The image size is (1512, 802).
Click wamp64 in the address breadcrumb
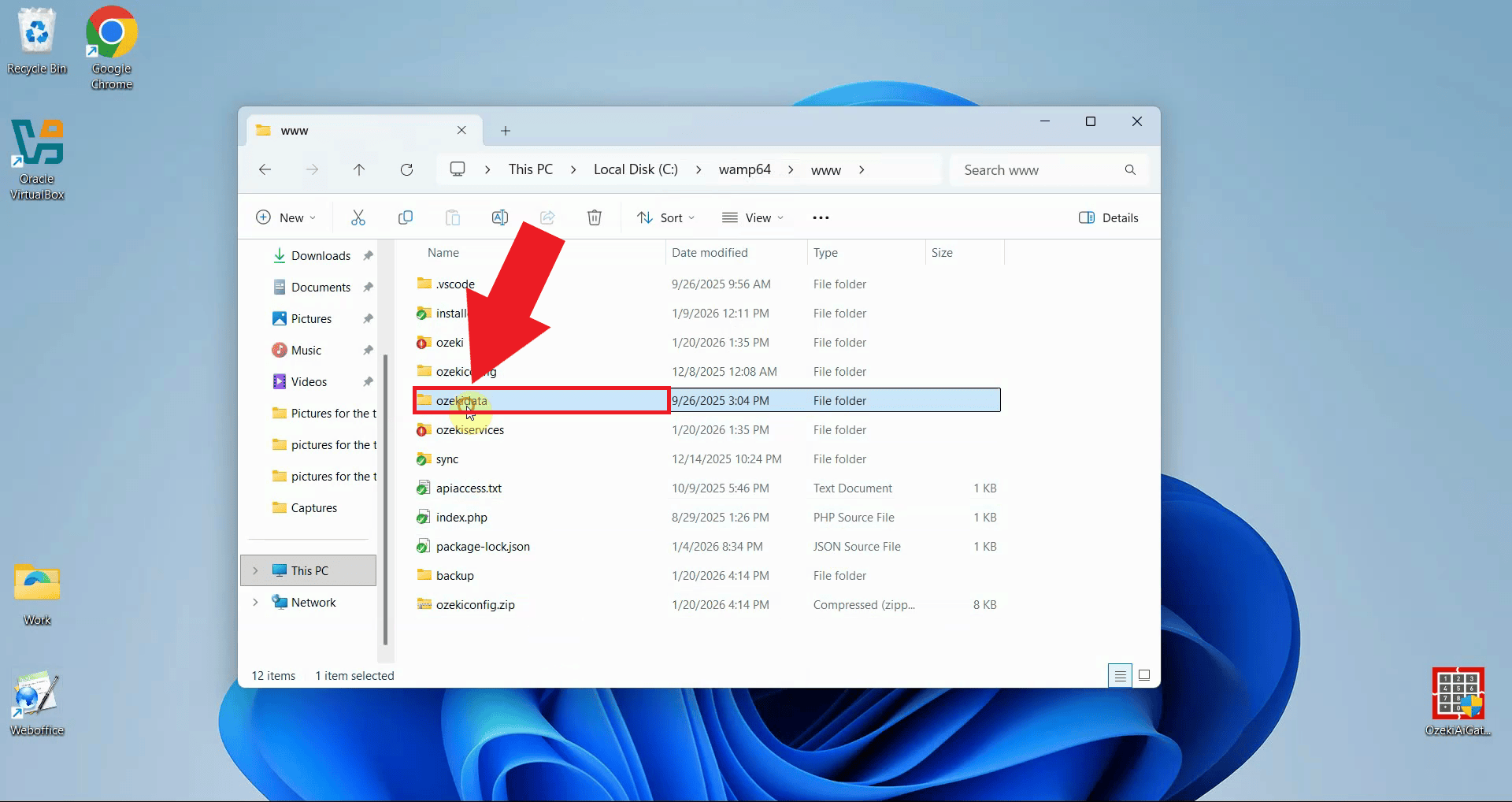pos(744,169)
